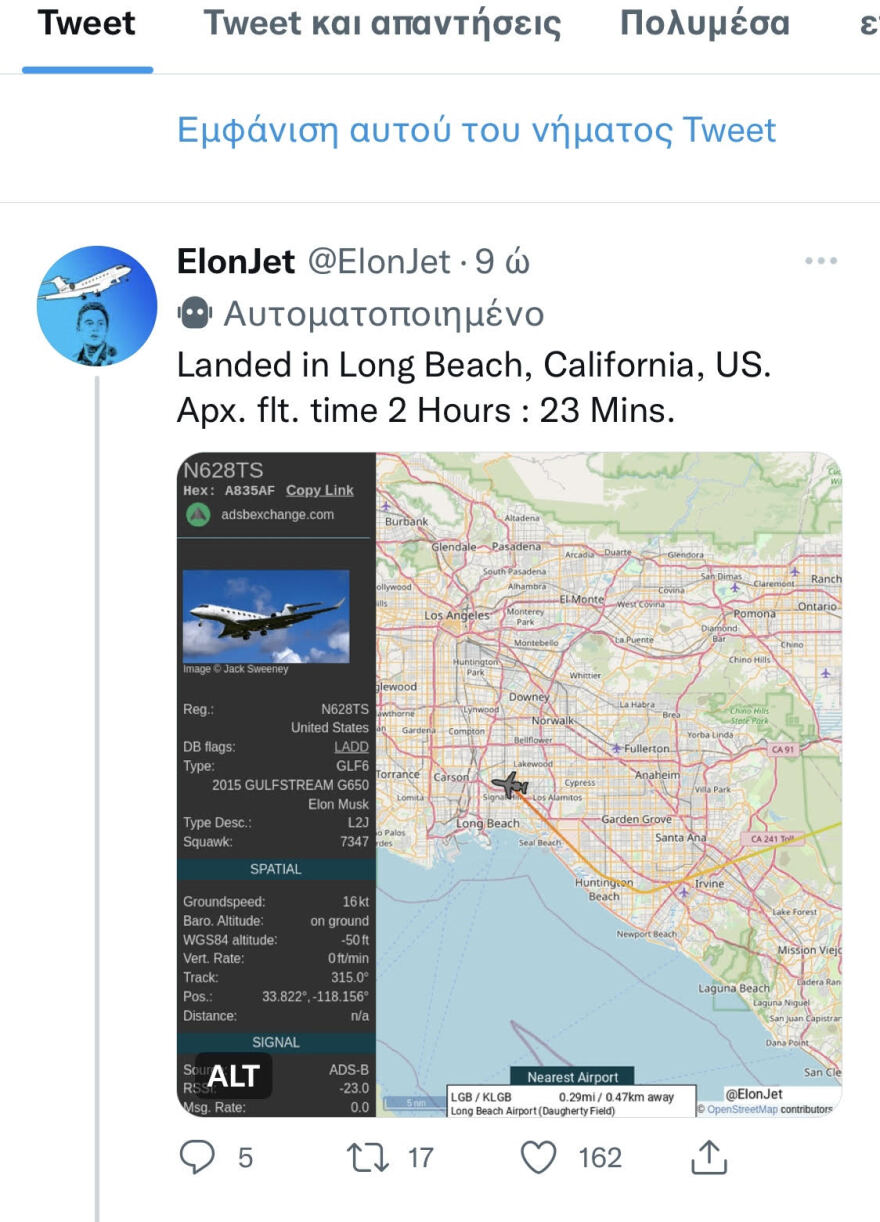The image size is (880, 1222).
Task: Open the Πολυμέσα tab
Action: pos(704,24)
